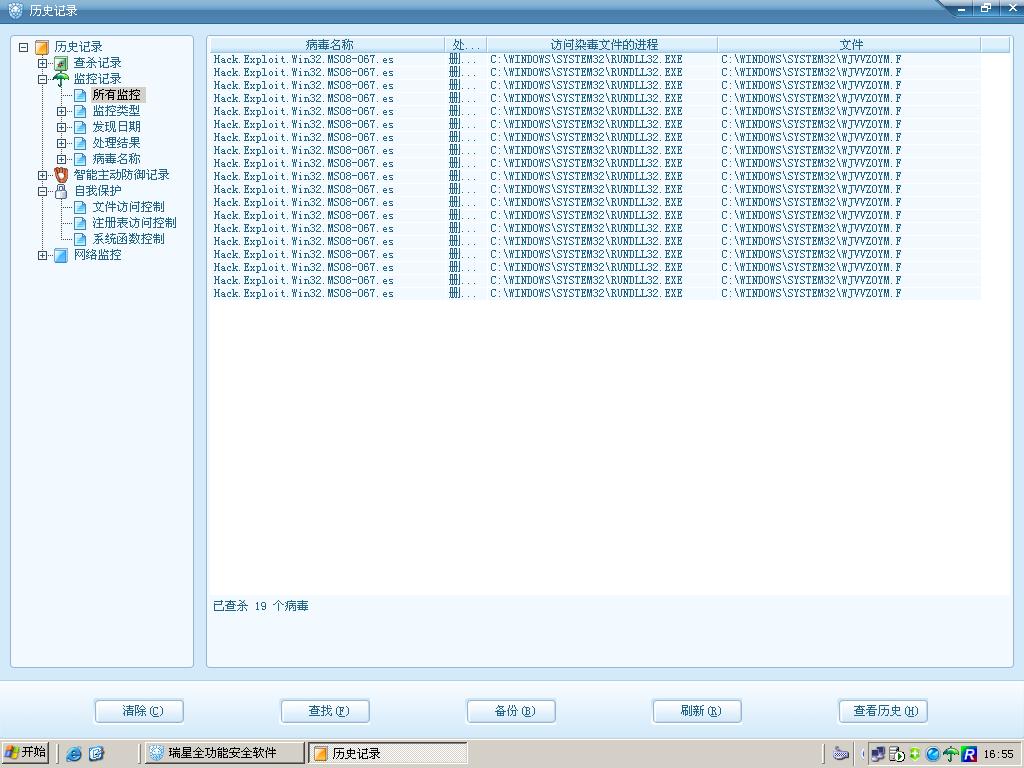
Task: Click the 所有监控 document icon
Action: pos(80,95)
